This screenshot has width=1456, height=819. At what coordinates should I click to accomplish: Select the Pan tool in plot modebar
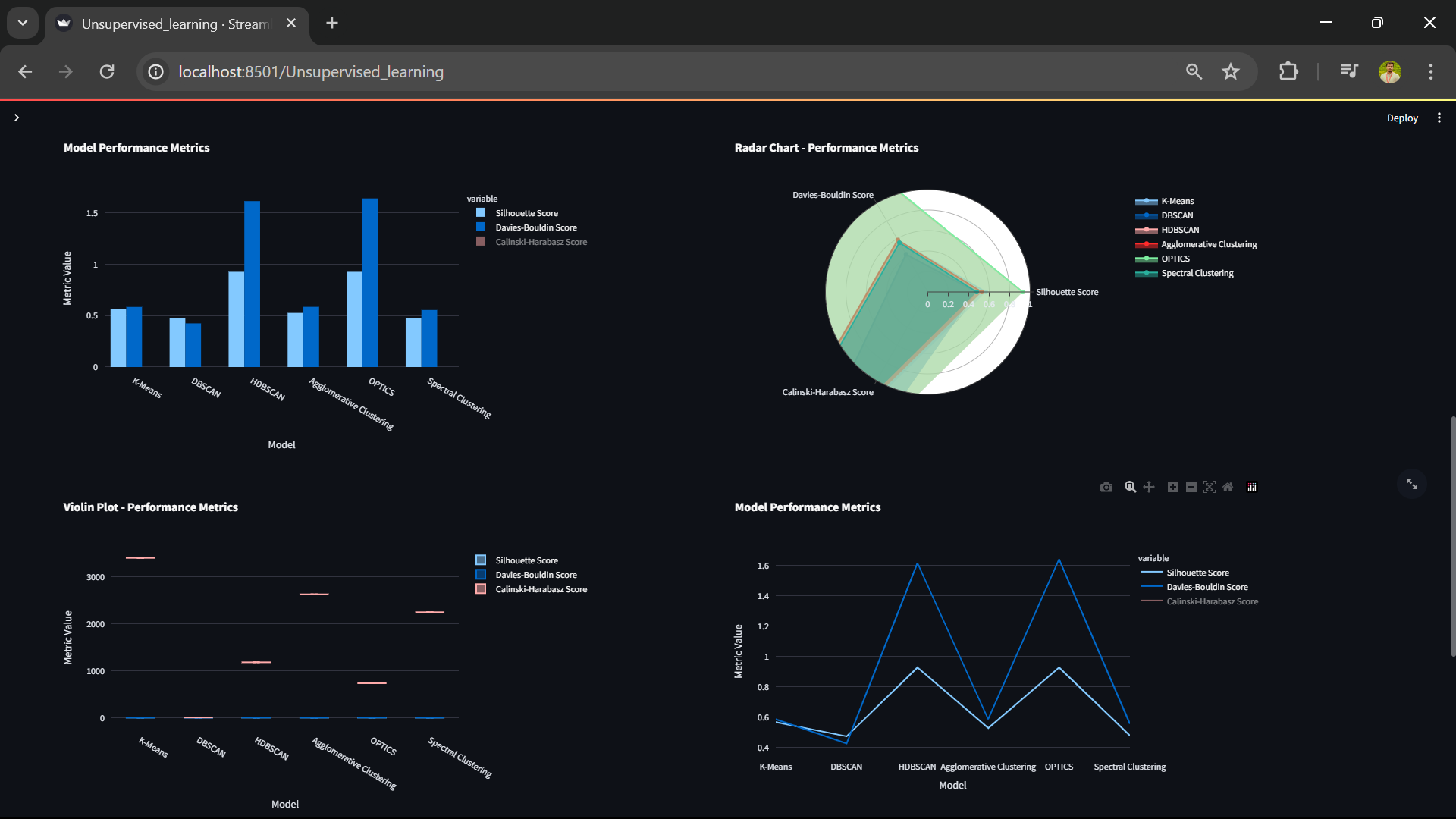(1149, 487)
